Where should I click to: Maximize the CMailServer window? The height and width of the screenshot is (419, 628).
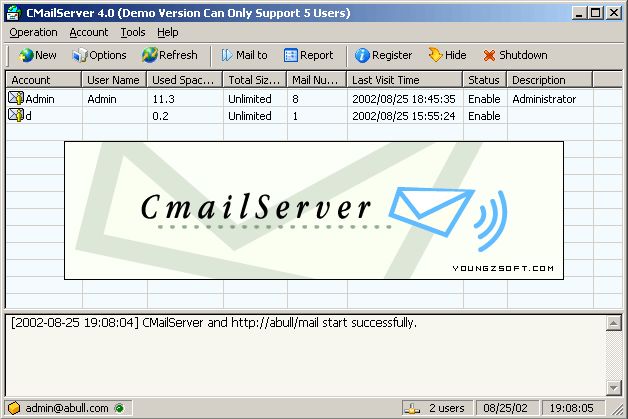(x=596, y=13)
